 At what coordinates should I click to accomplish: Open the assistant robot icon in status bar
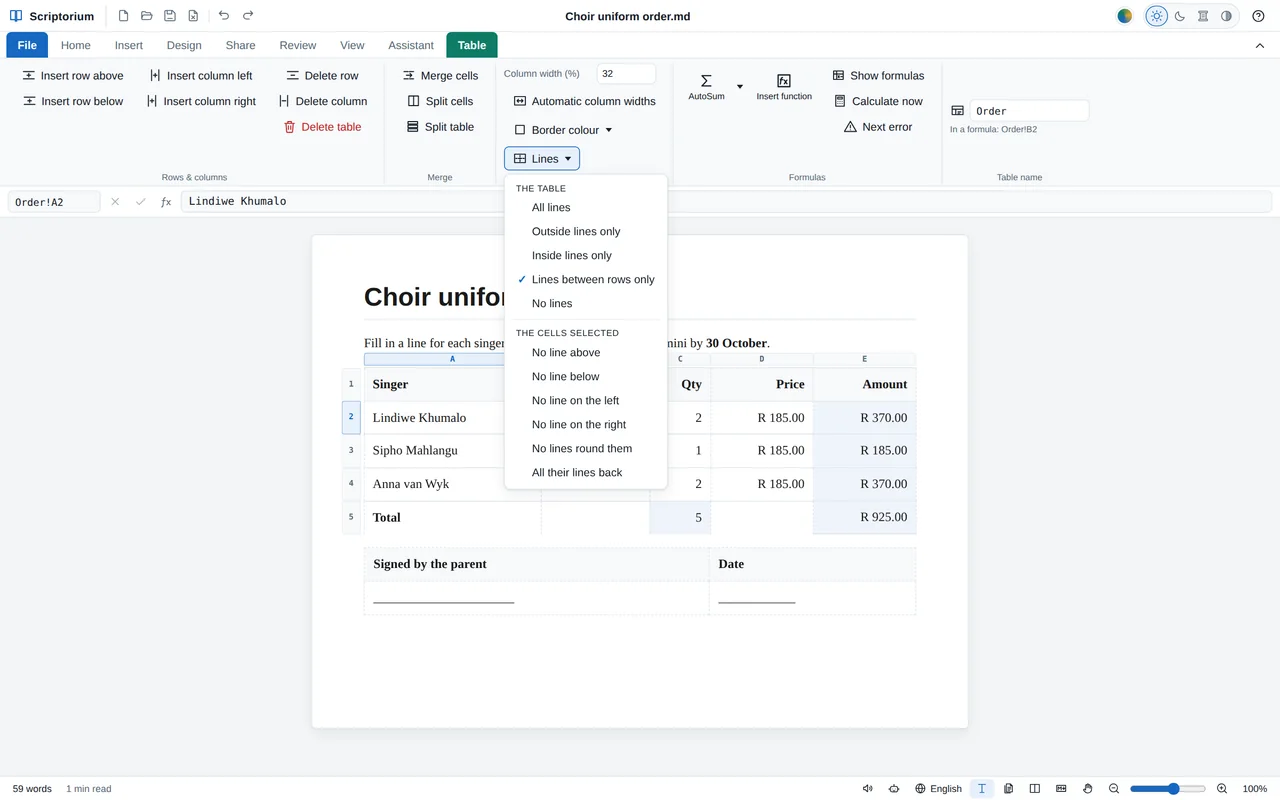point(894,789)
